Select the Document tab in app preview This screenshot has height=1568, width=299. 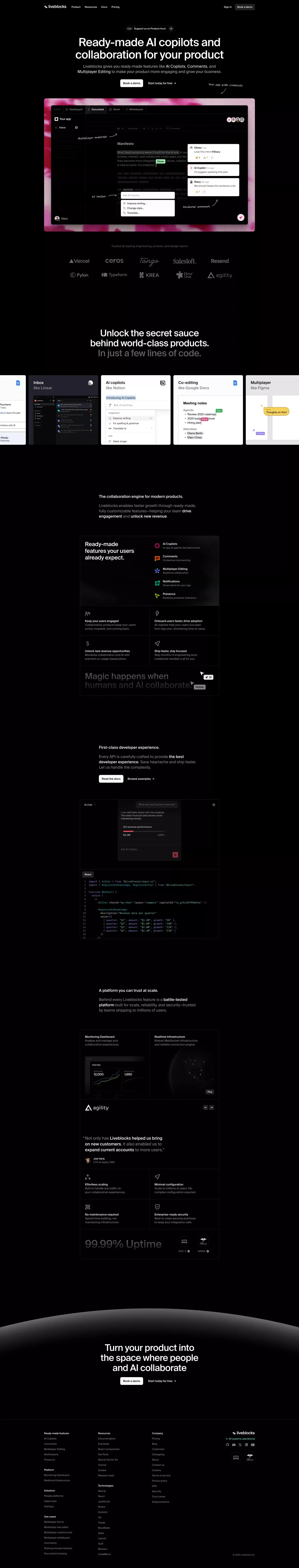96,109
